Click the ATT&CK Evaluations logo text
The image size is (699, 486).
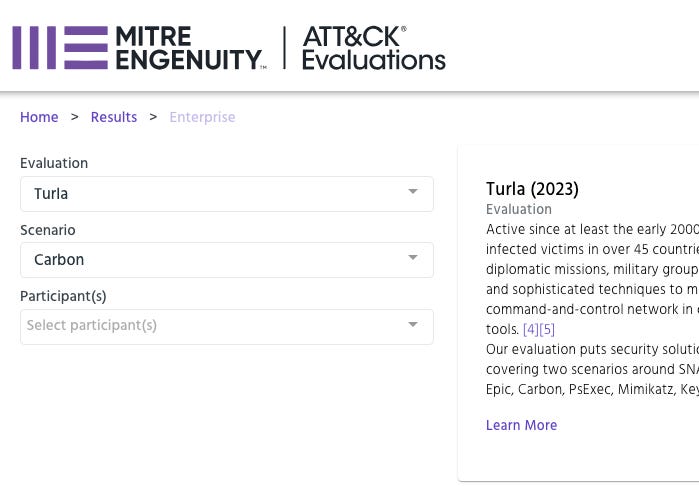coord(374,48)
